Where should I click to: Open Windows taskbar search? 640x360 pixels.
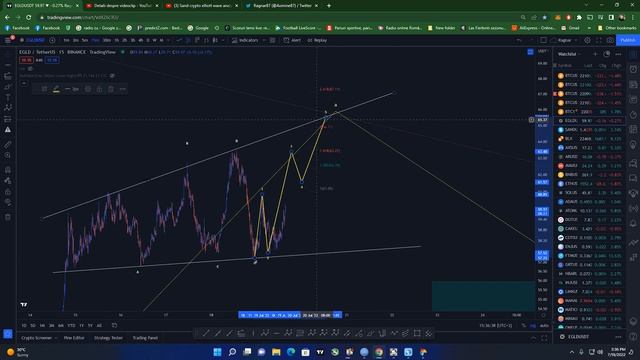[x=232, y=352]
